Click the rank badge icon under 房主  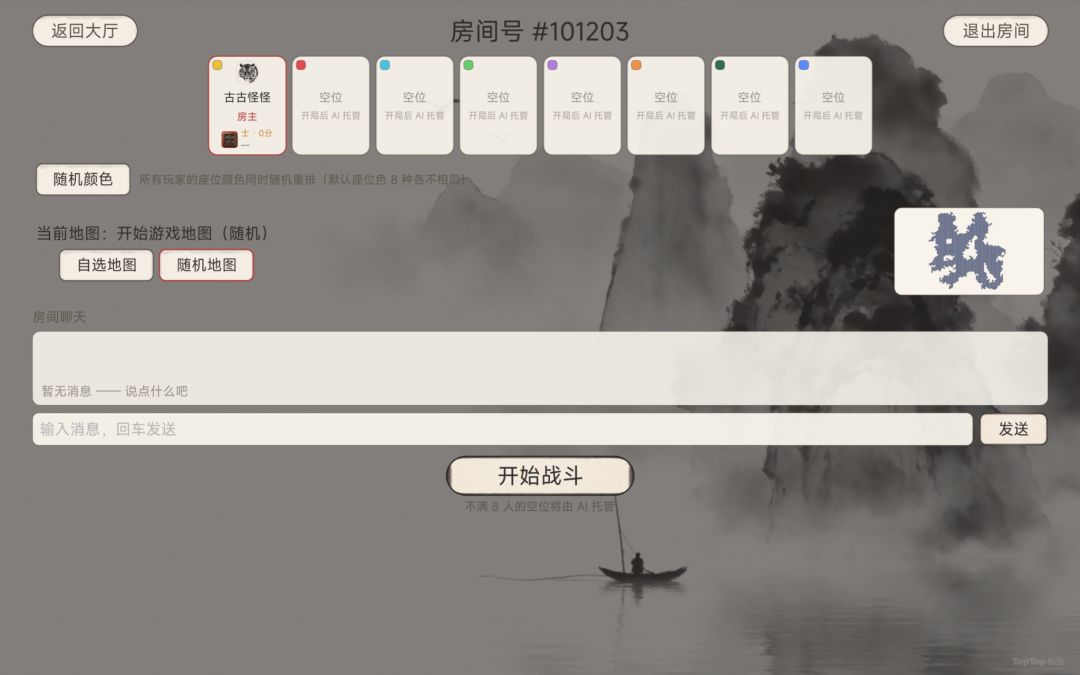[229, 139]
